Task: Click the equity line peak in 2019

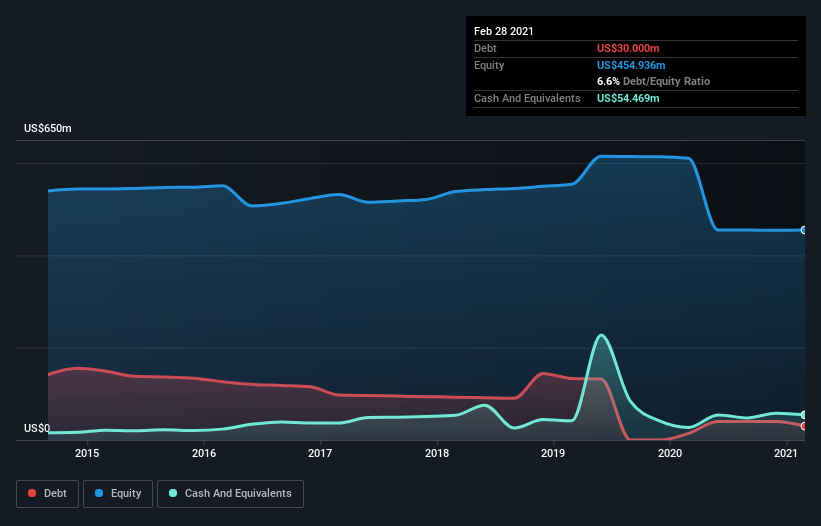Action: coord(602,156)
